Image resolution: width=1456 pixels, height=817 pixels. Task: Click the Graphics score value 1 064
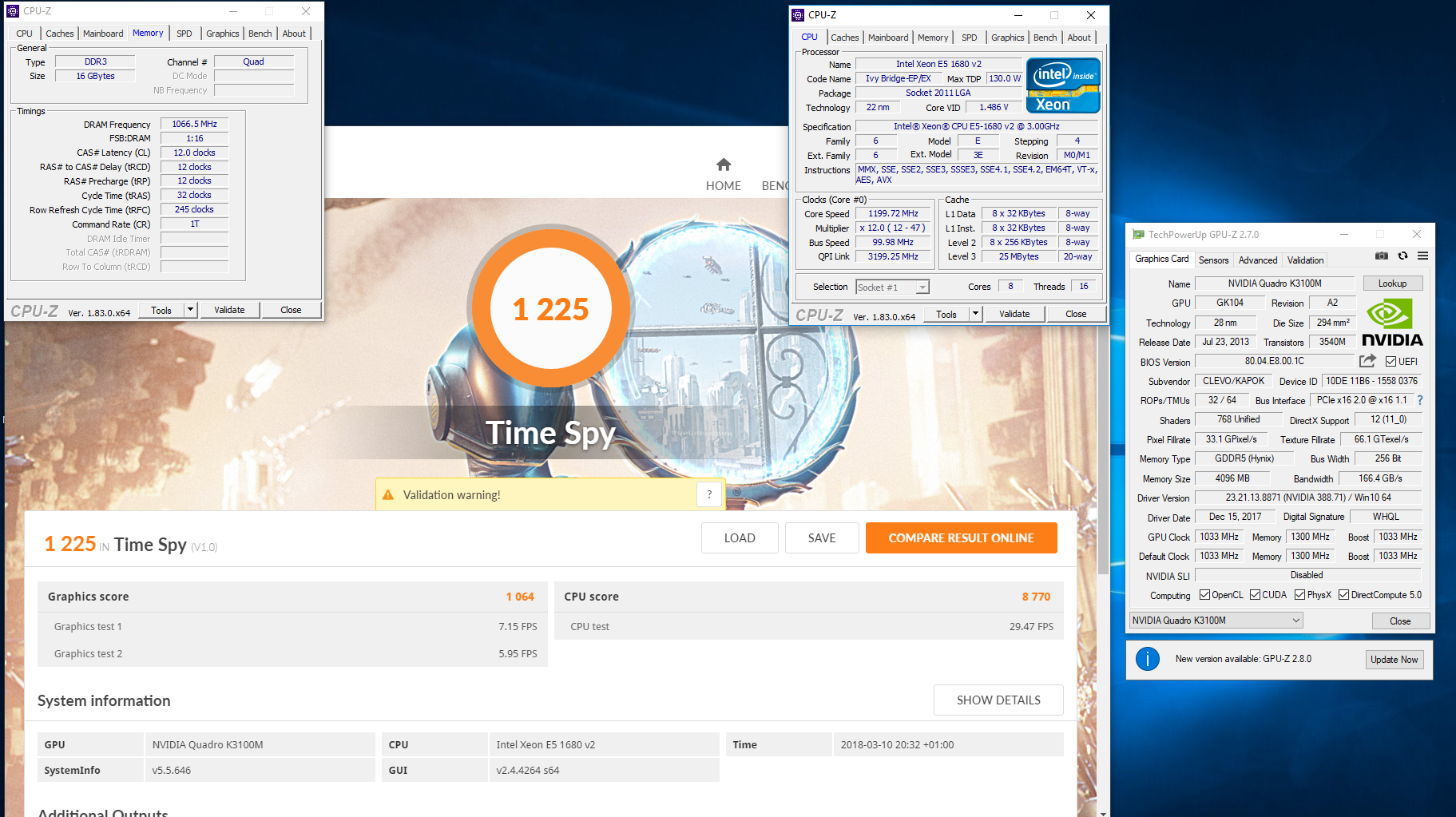(520, 597)
